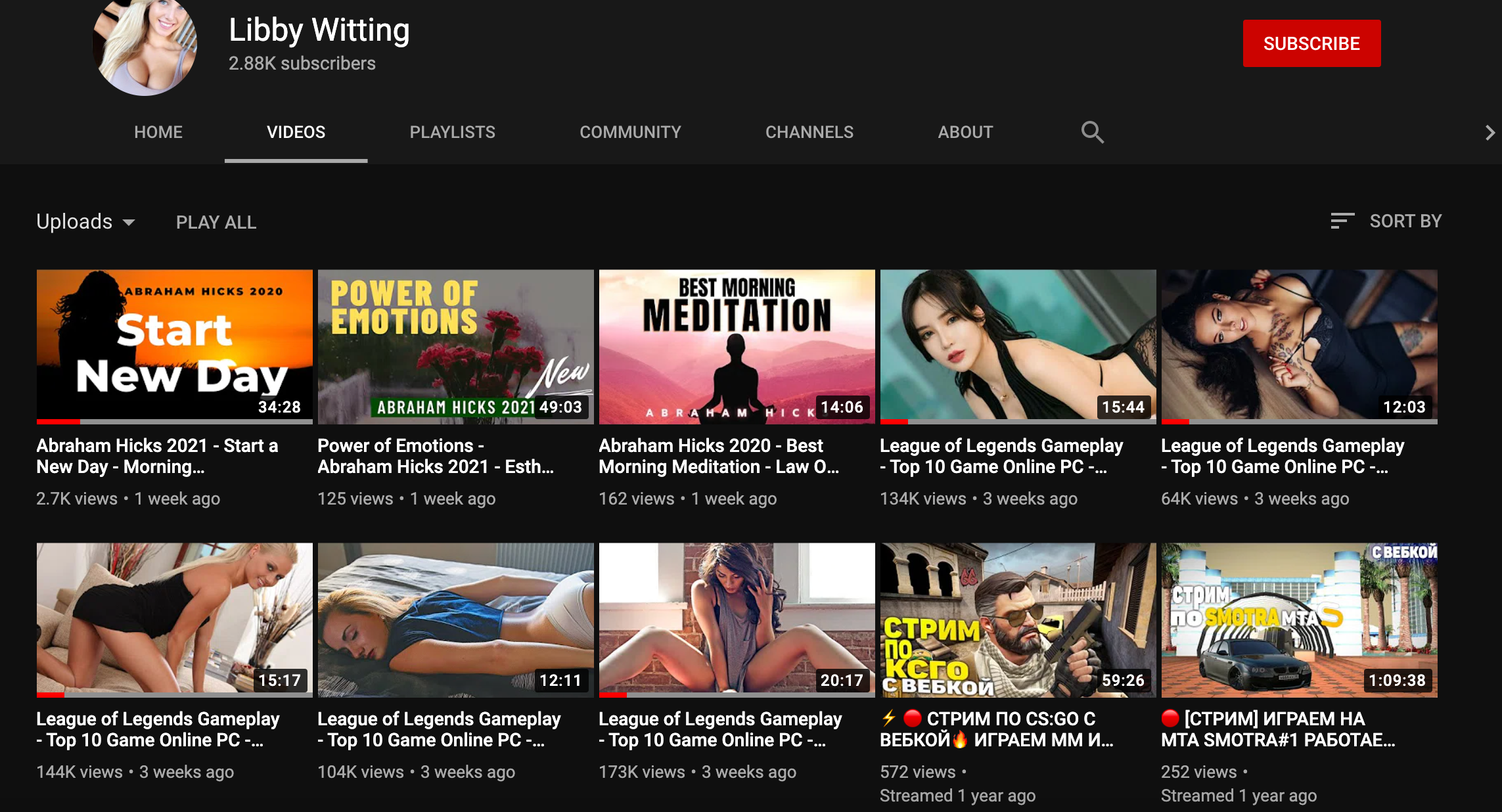Click '144K views • 3 weeks ago' text
The height and width of the screenshot is (812, 1502).
[x=135, y=772]
